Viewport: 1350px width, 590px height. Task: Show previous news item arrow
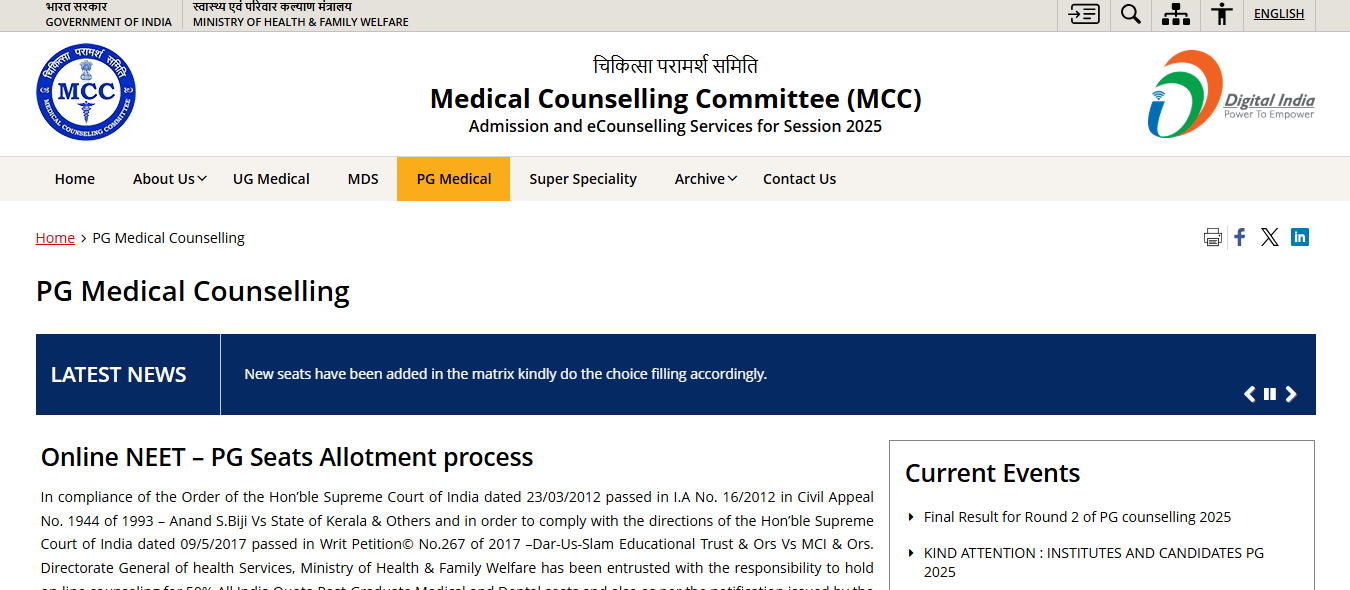pyautogui.click(x=1249, y=394)
